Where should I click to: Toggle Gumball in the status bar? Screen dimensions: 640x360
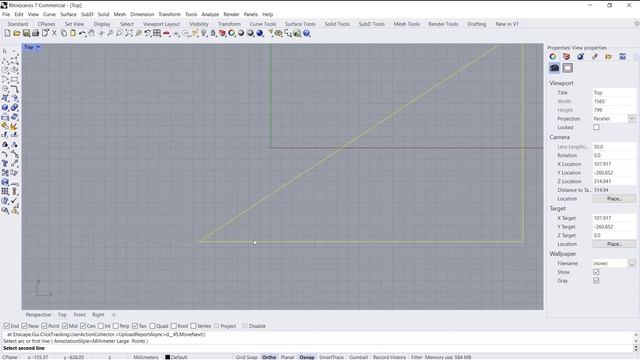coord(358,357)
